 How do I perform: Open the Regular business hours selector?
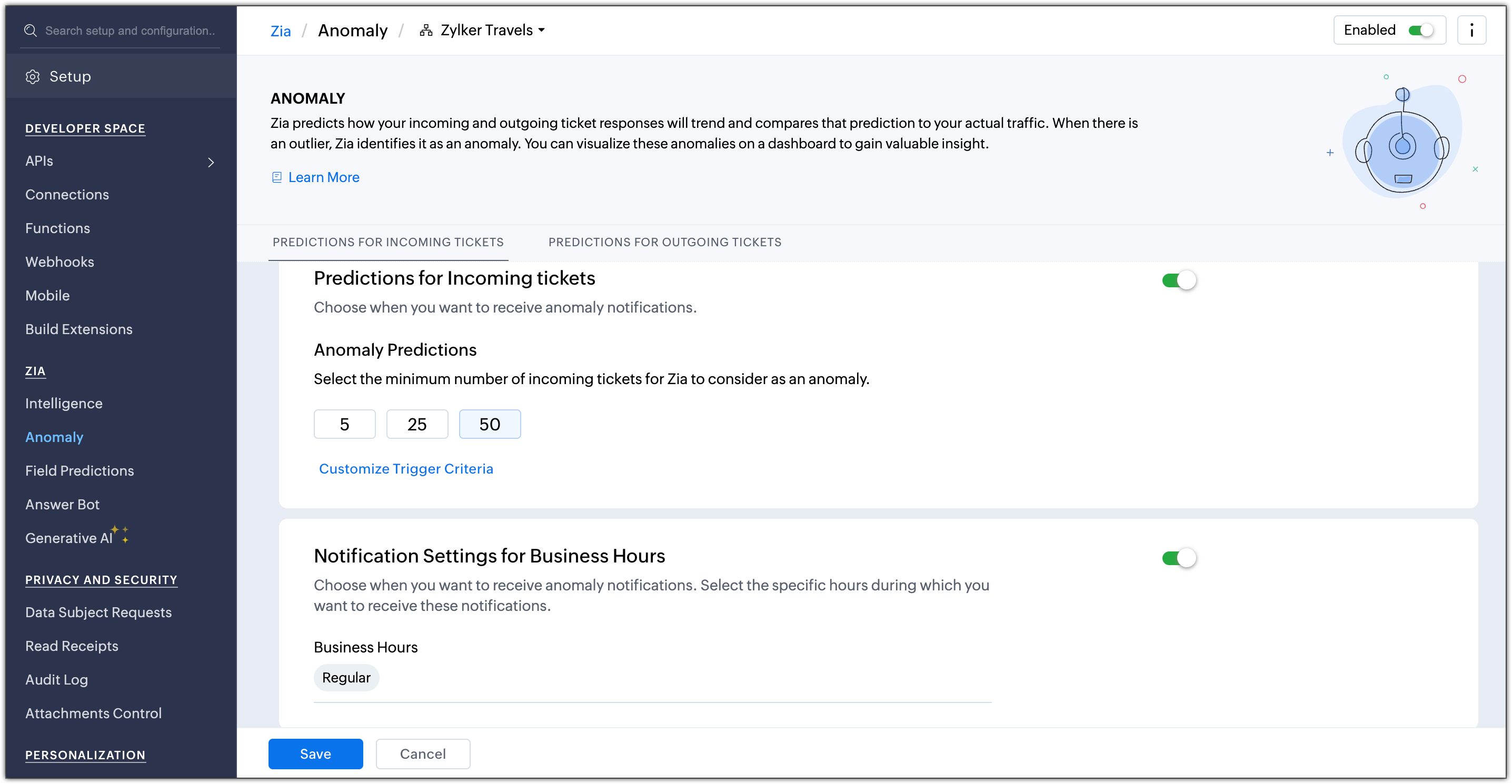pyautogui.click(x=346, y=678)
